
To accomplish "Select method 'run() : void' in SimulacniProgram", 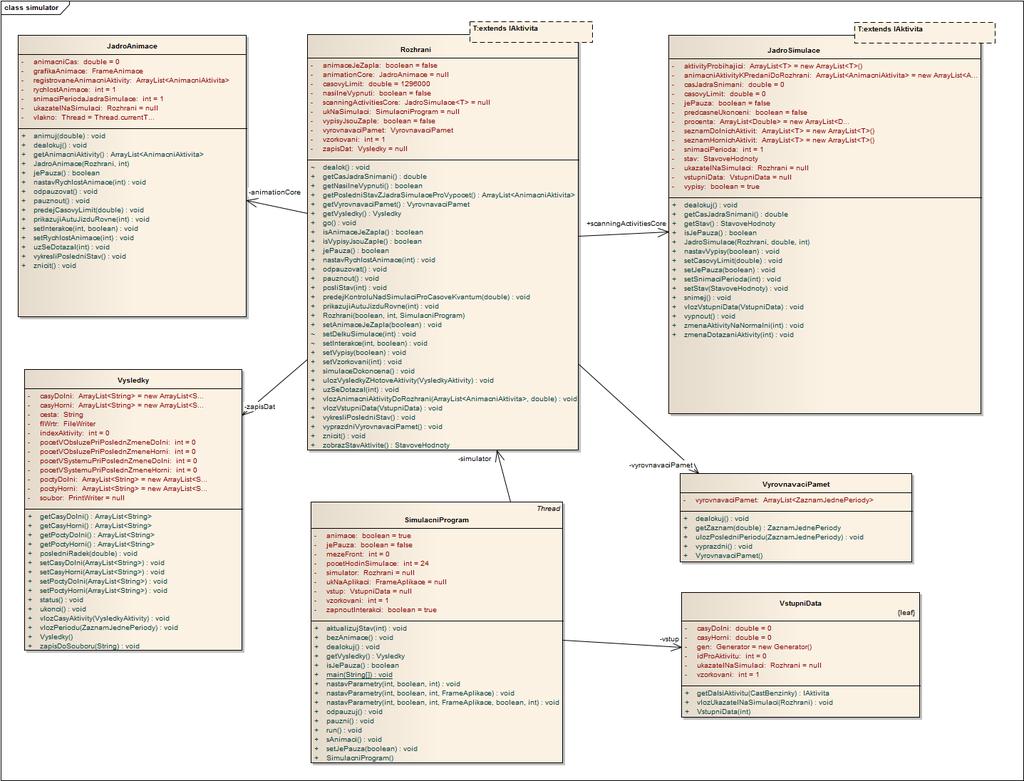I will (x=344, y=731).
